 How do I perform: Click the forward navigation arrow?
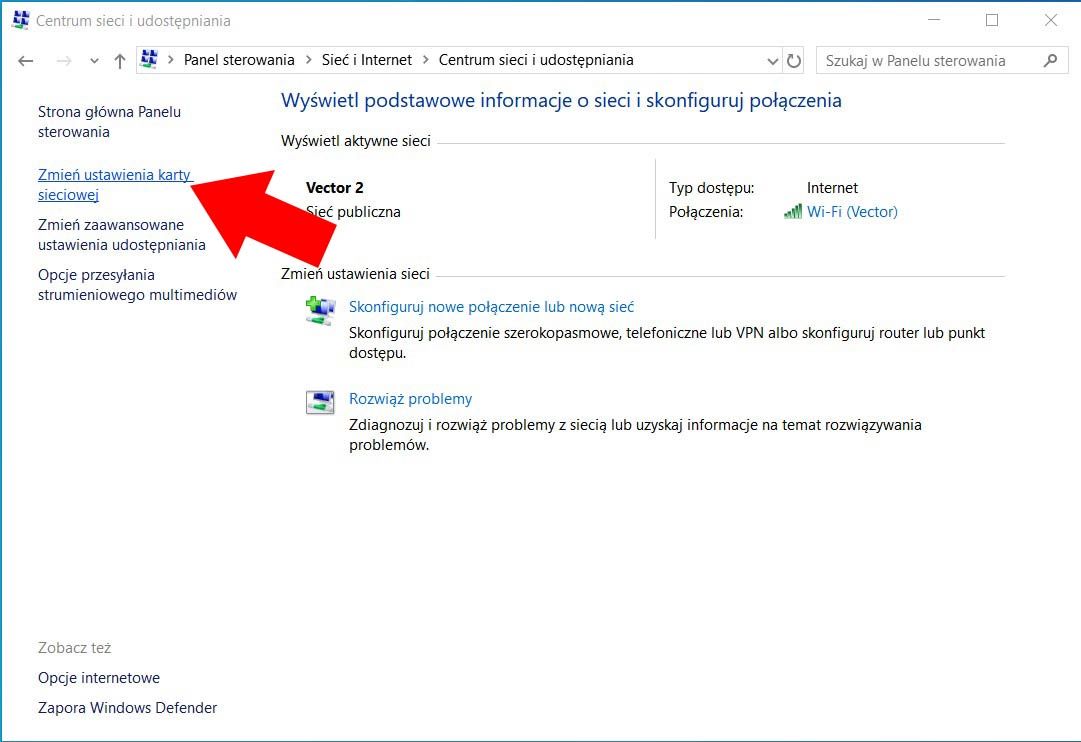[63, 61]
